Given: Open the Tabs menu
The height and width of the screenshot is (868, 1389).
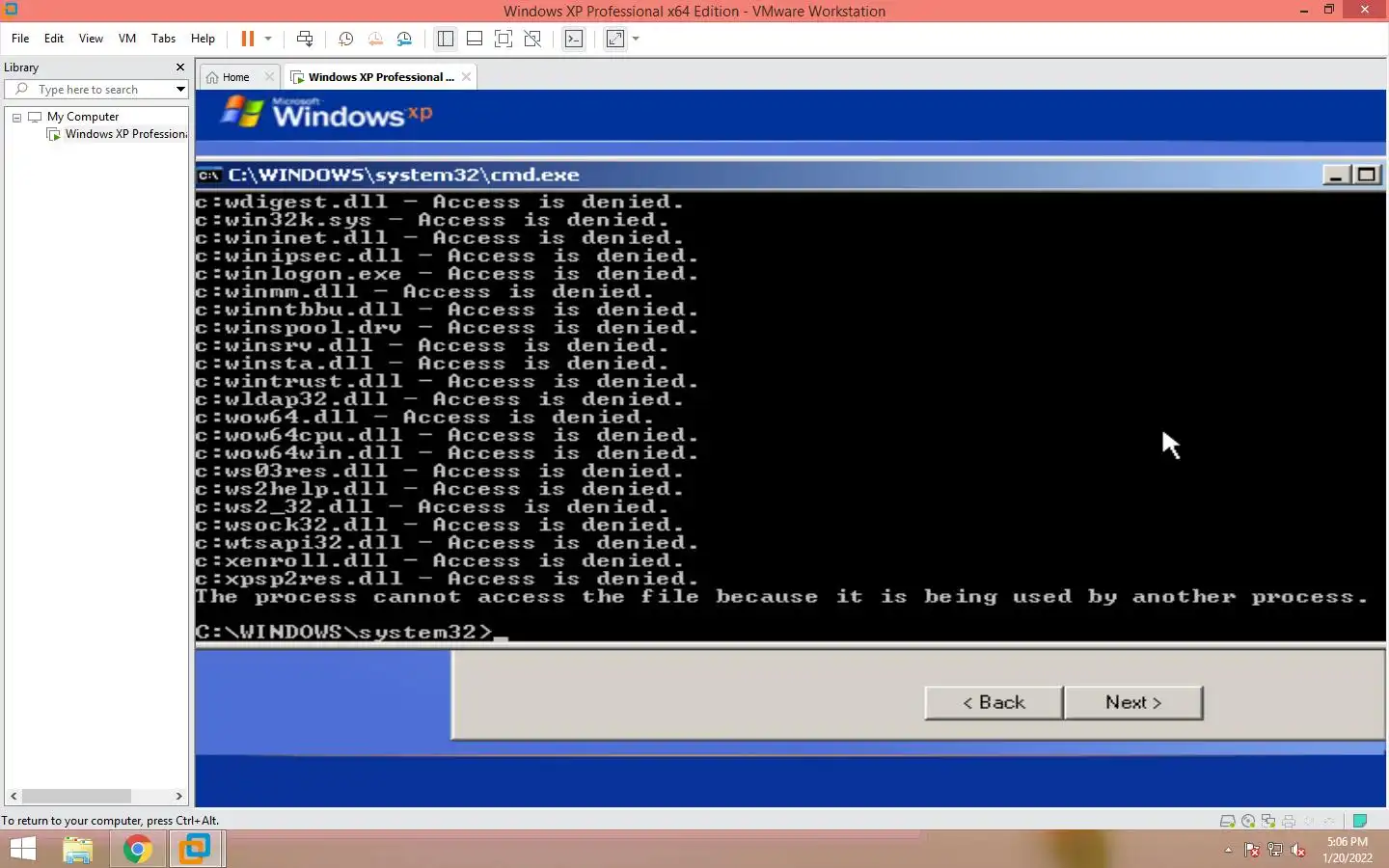Looking at the screenshot, I should point(164,39).
